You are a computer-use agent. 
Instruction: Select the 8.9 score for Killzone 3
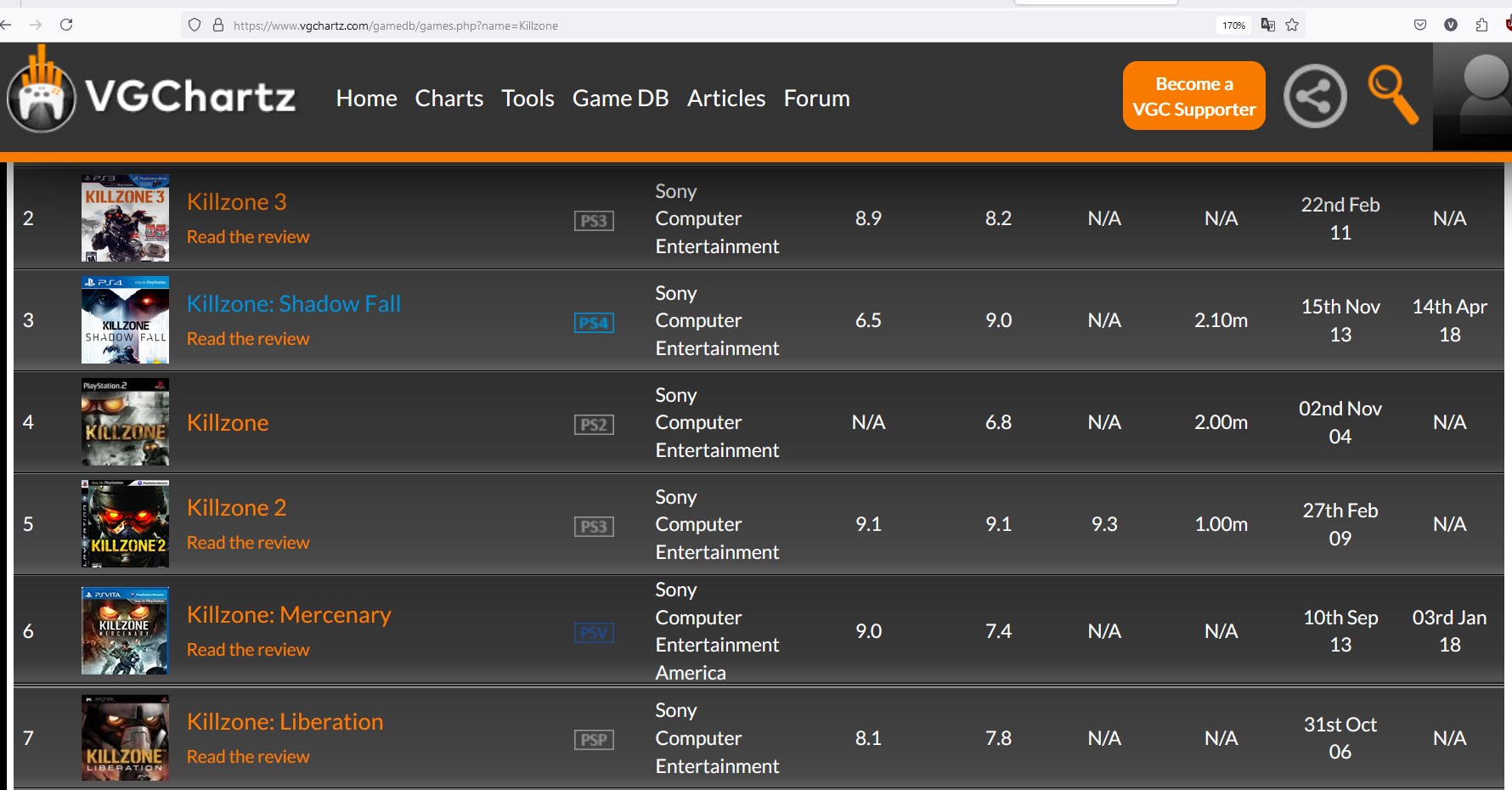(868, 218)
